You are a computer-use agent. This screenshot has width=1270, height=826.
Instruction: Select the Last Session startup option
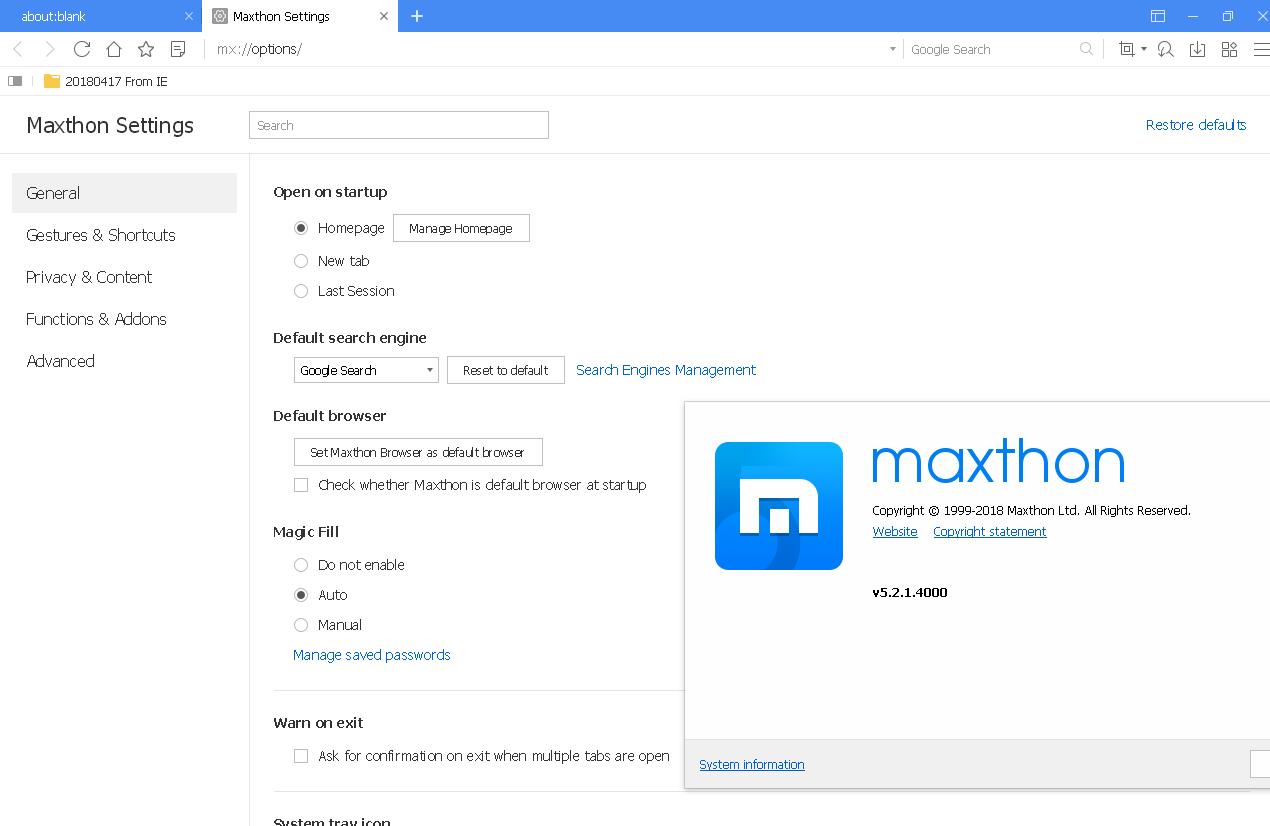point(301,291)
